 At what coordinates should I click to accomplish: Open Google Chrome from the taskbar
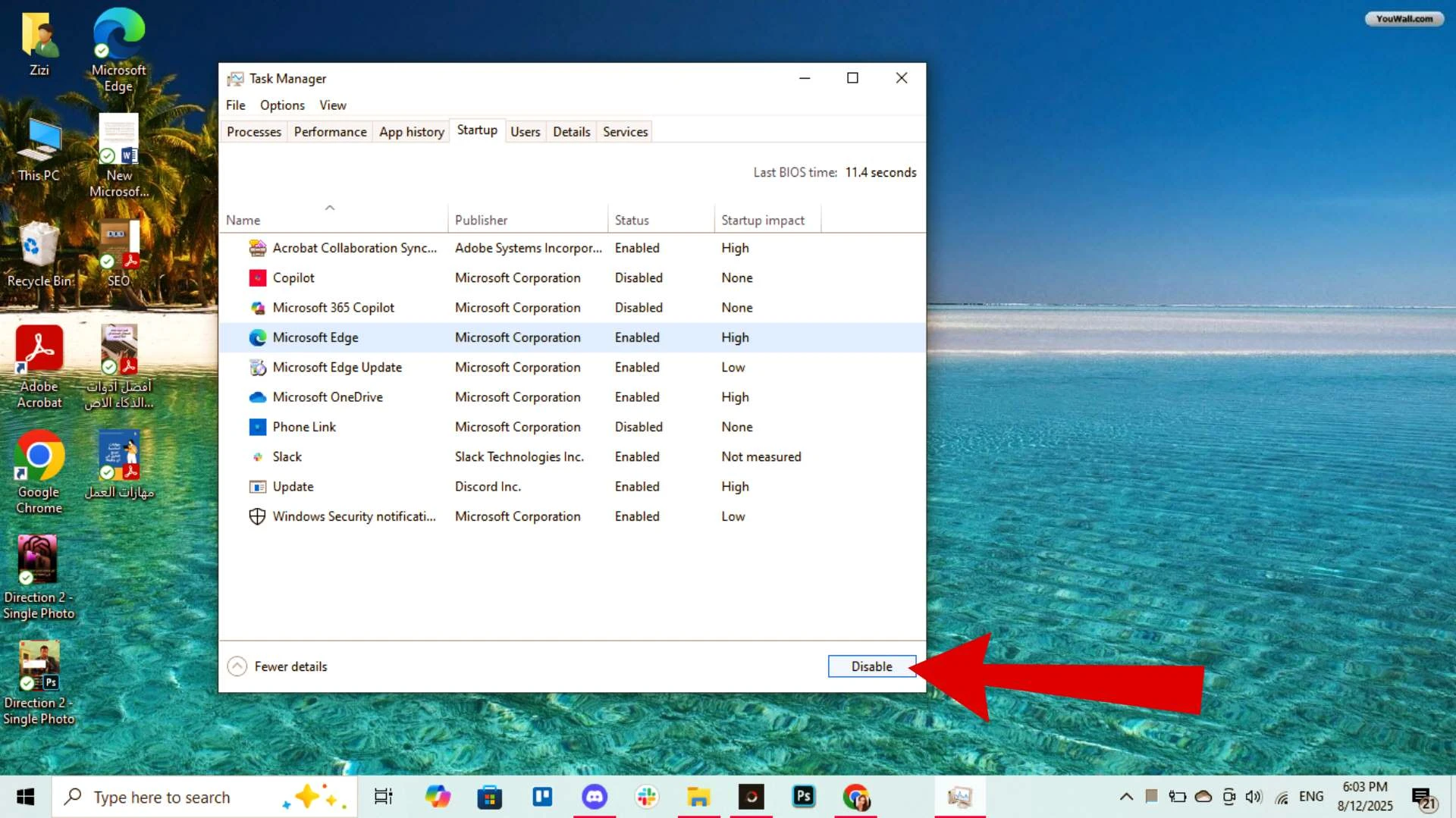[855, 797]
